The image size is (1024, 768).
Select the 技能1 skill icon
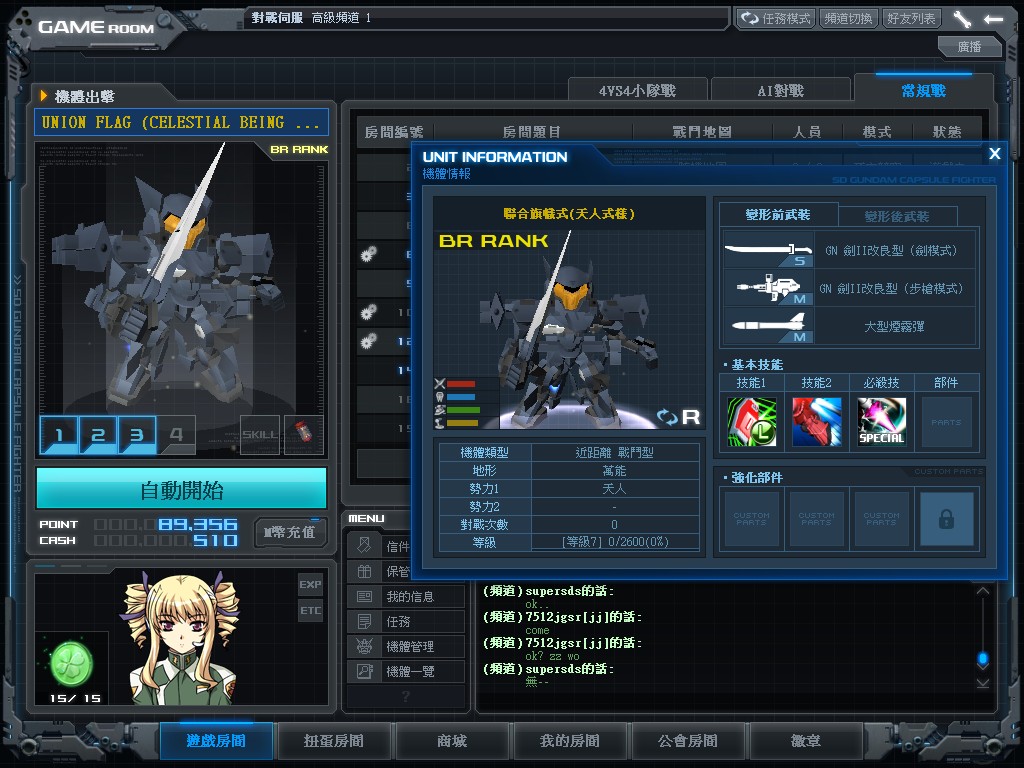pos(752,422)
